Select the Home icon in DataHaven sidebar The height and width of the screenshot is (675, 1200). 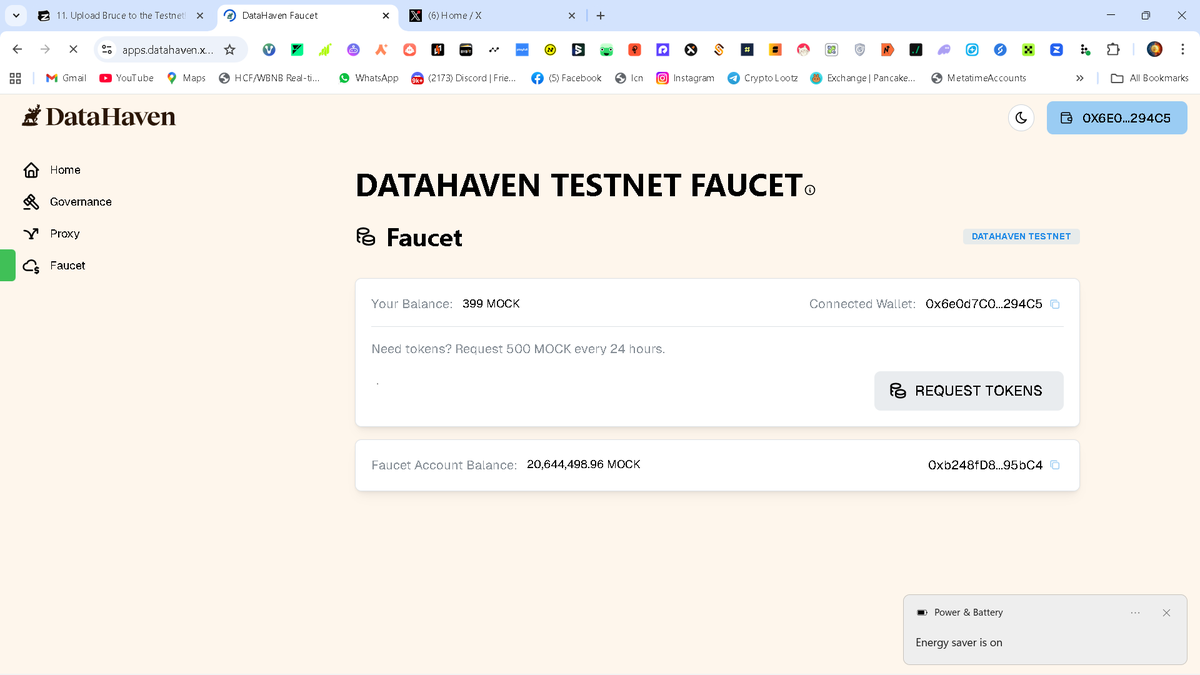31,169
